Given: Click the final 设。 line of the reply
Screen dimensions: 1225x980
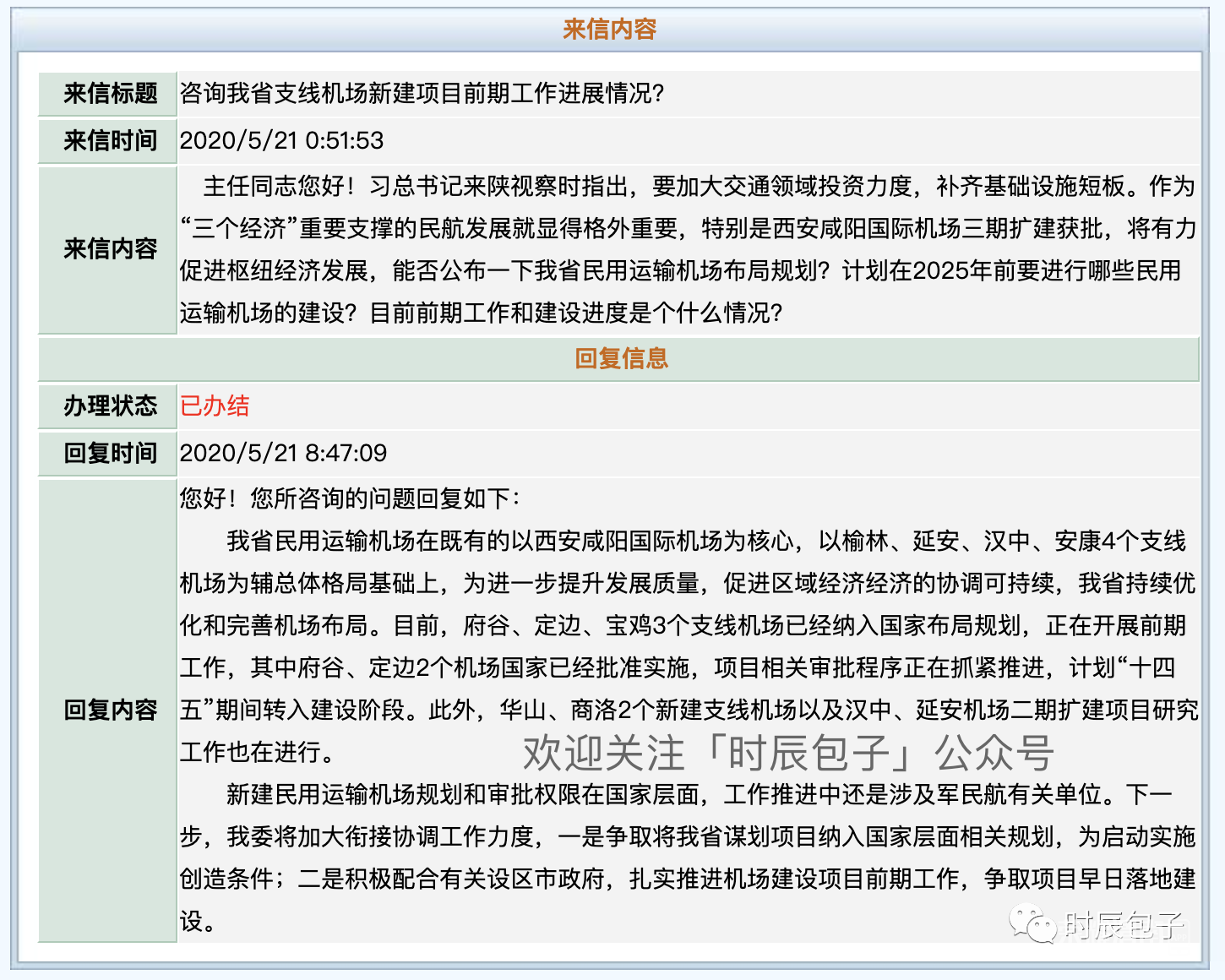Looking at the screenshot, I should 198,921.
